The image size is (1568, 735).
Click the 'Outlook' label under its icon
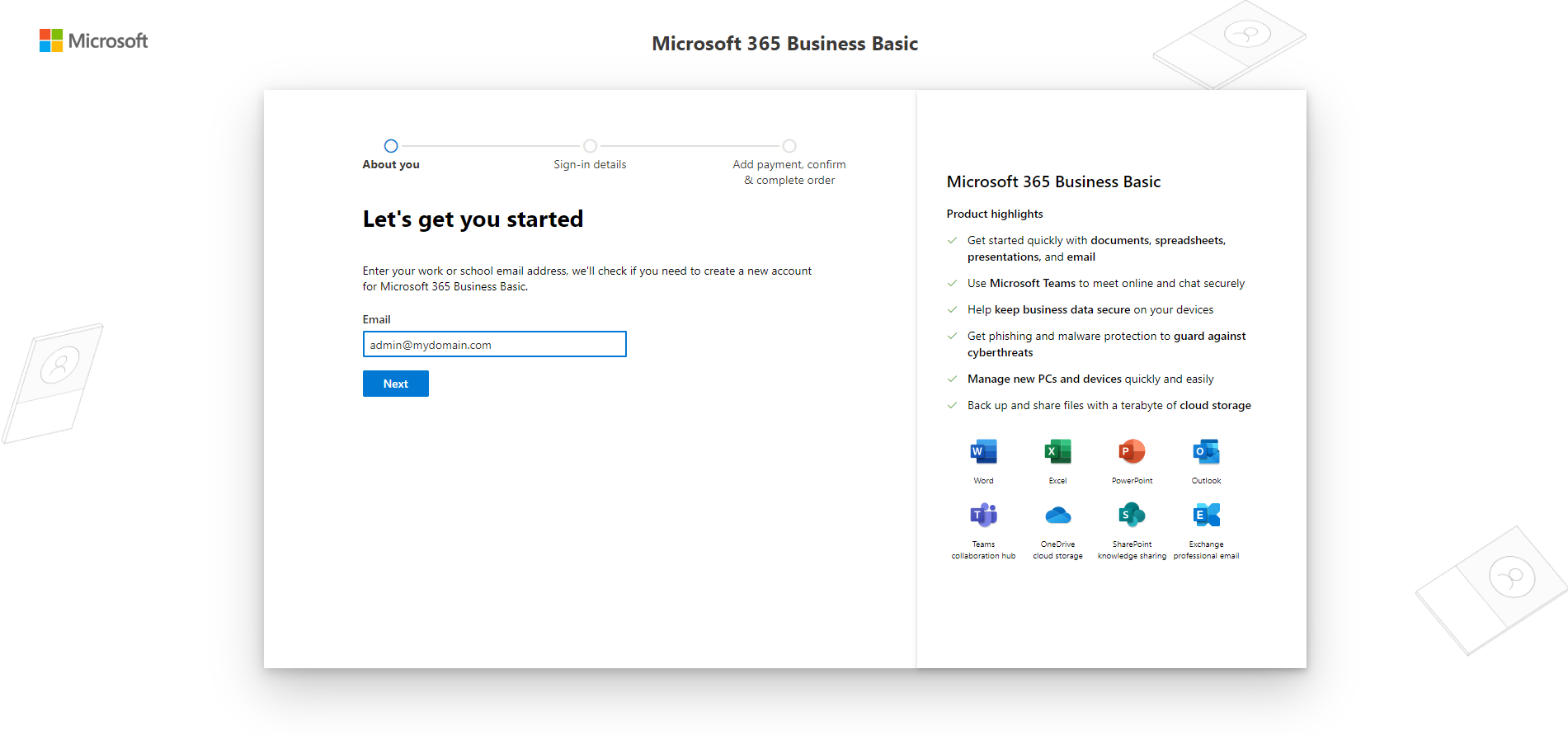[x=1206, y=481]
